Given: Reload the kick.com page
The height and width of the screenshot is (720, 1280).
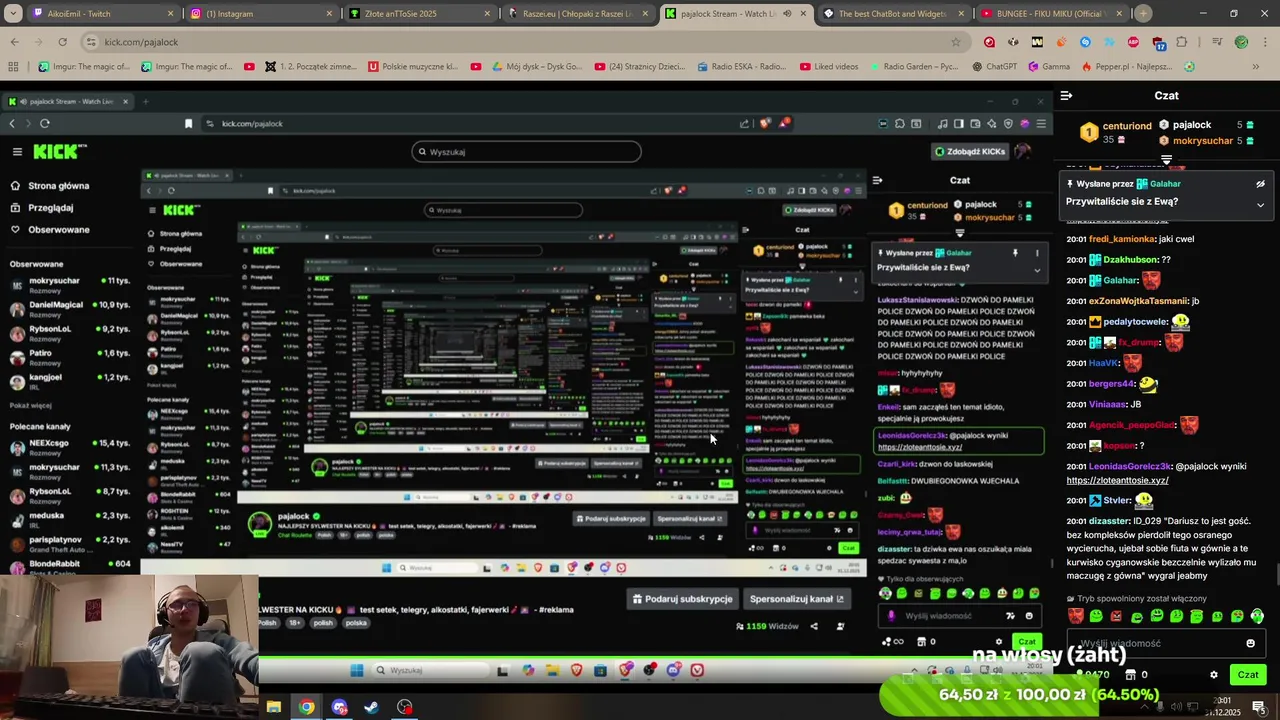Looking at the screenshot, I should click(62, 42).
